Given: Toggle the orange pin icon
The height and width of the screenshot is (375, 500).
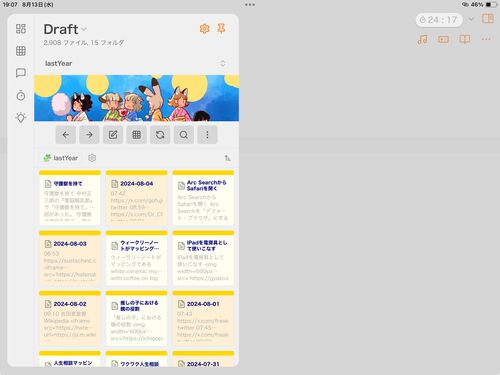Looking at the screenshot, I should coord(221,29).
